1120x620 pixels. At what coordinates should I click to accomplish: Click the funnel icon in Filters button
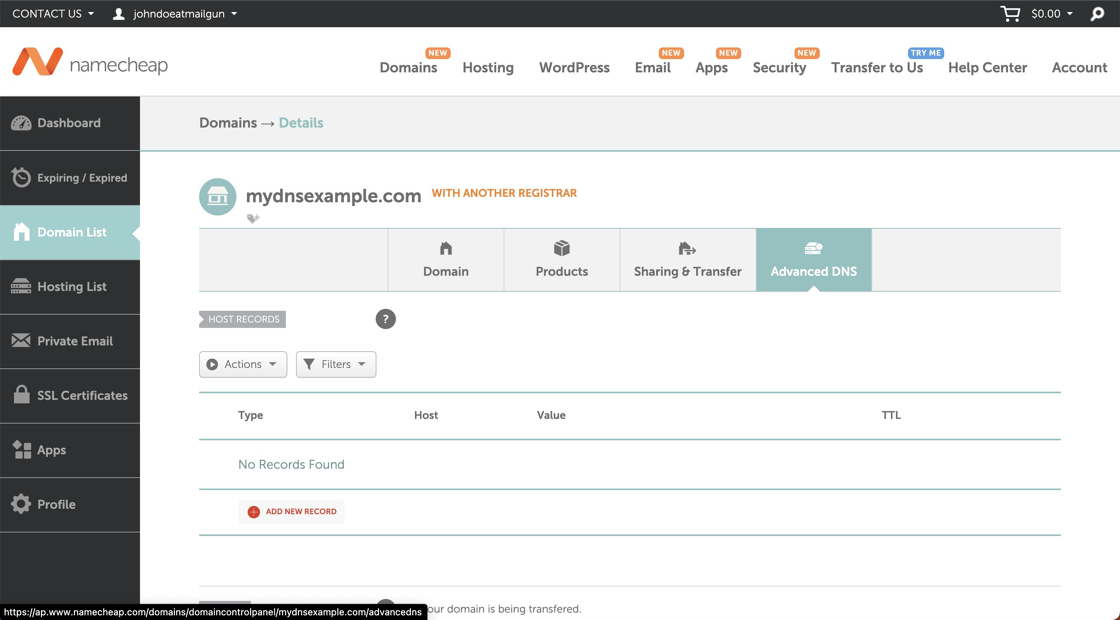click(x=309, y=364)
